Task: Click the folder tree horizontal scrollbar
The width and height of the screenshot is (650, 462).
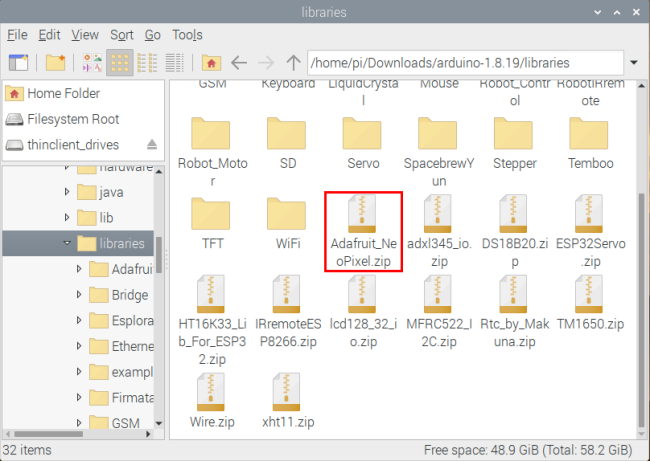Action: pyautogui.click(x=49, y=434)
